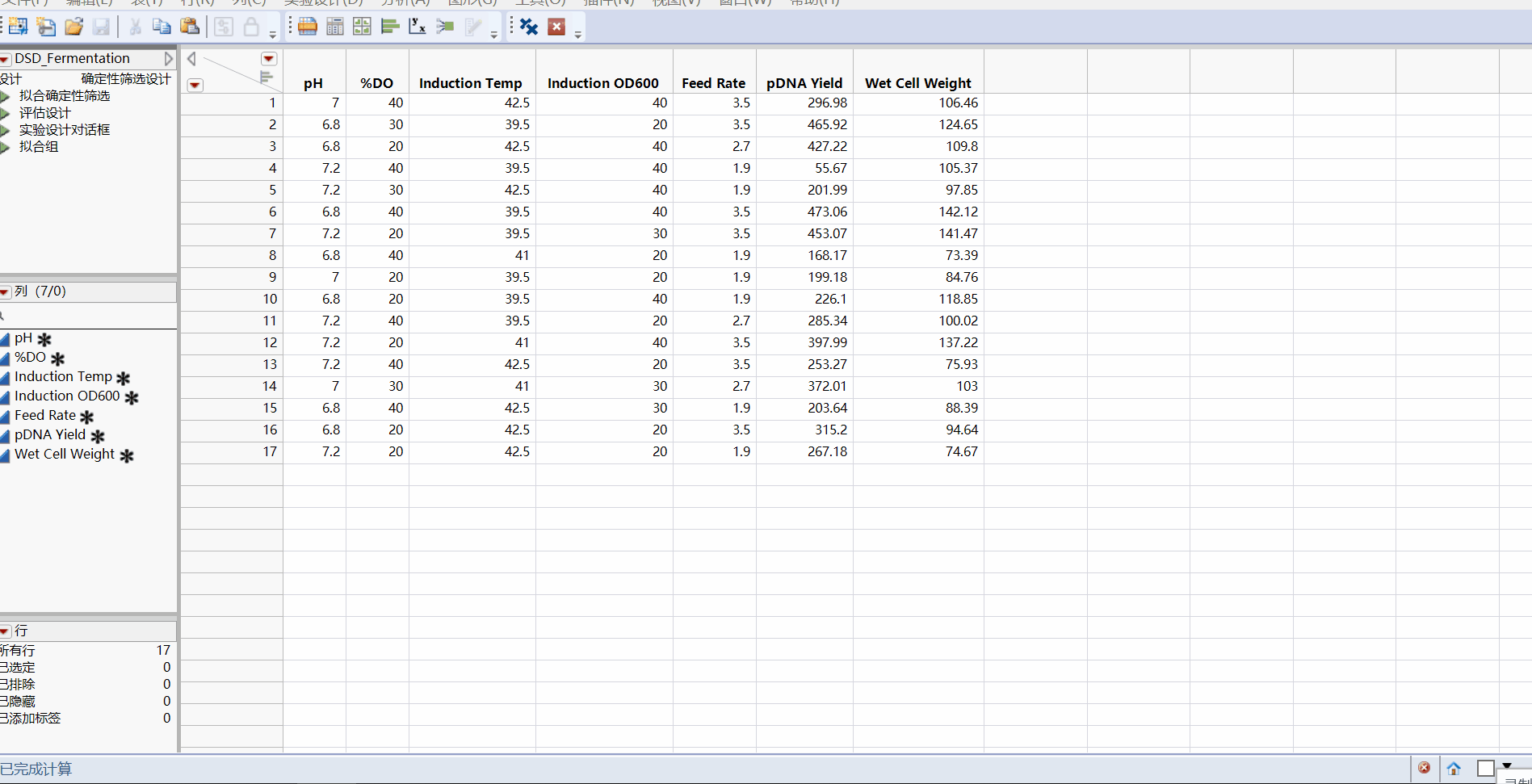Click the columns panel search field

coord(88,316)
